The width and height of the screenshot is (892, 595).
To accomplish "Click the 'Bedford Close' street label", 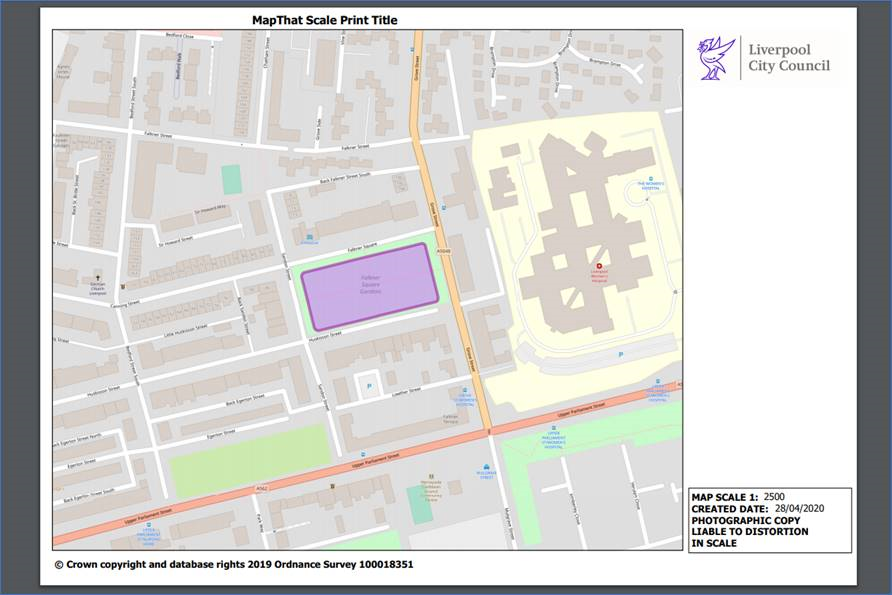I will tap(180, 35).
